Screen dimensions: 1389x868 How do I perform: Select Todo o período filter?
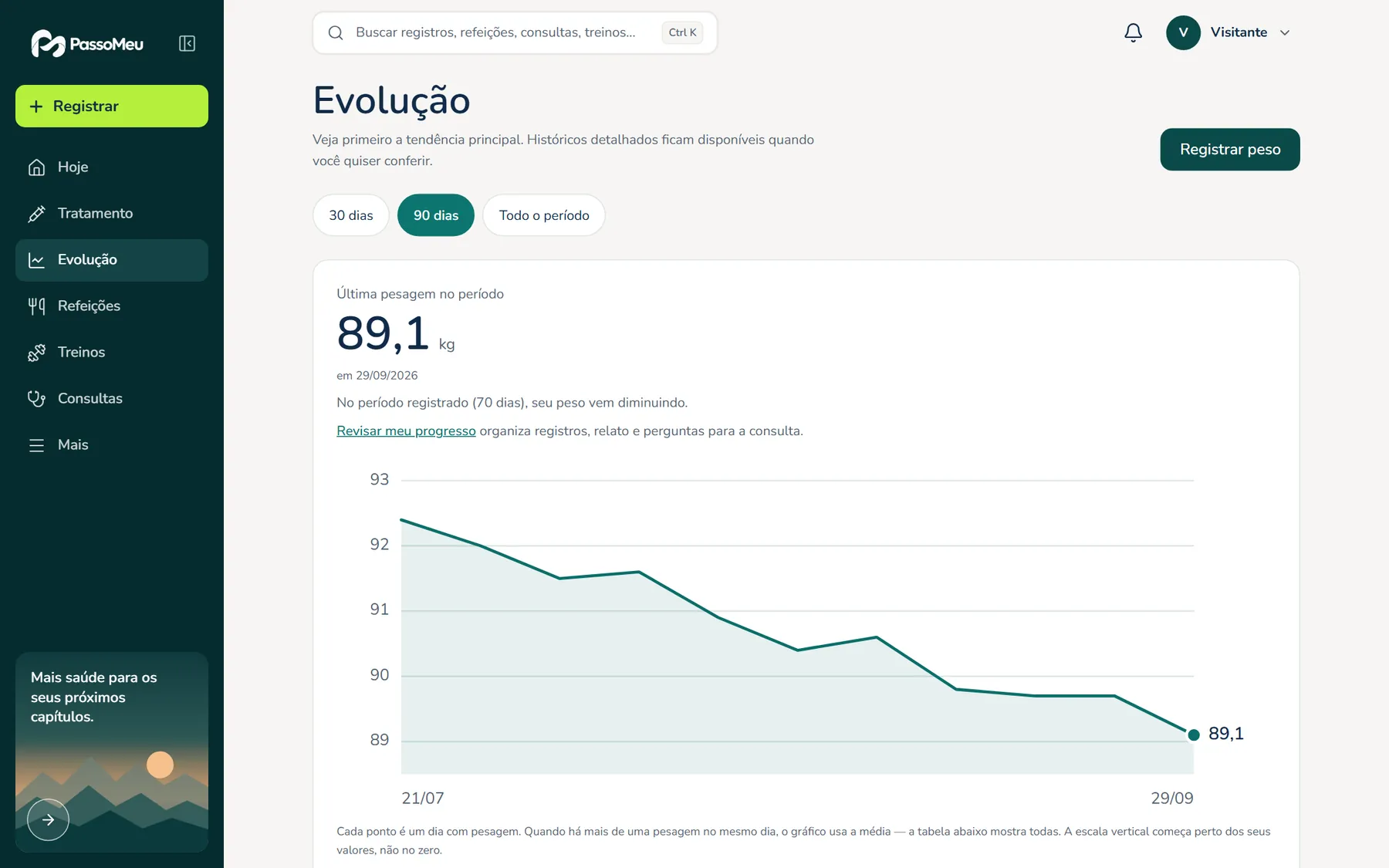pyautogui.click(x=544, y=215)
